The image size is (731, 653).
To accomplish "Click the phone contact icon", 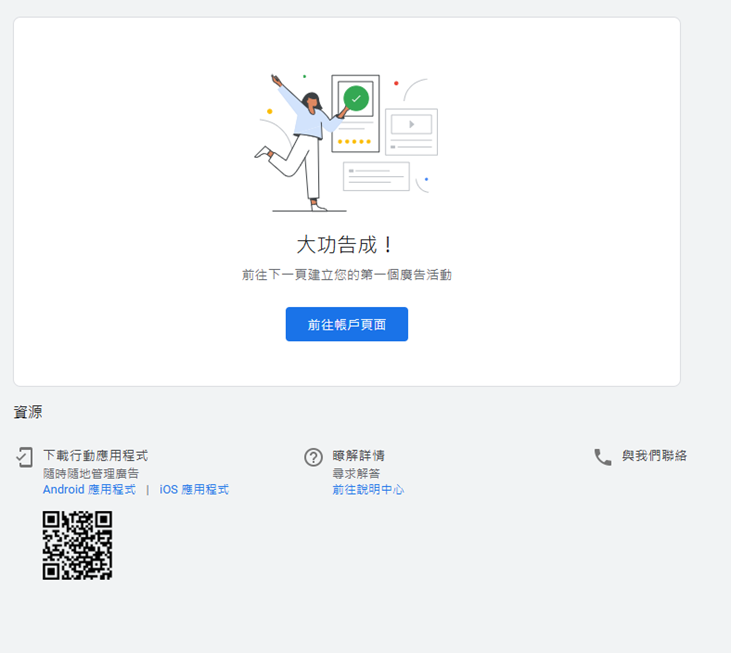I will click(x=602, y=457).
